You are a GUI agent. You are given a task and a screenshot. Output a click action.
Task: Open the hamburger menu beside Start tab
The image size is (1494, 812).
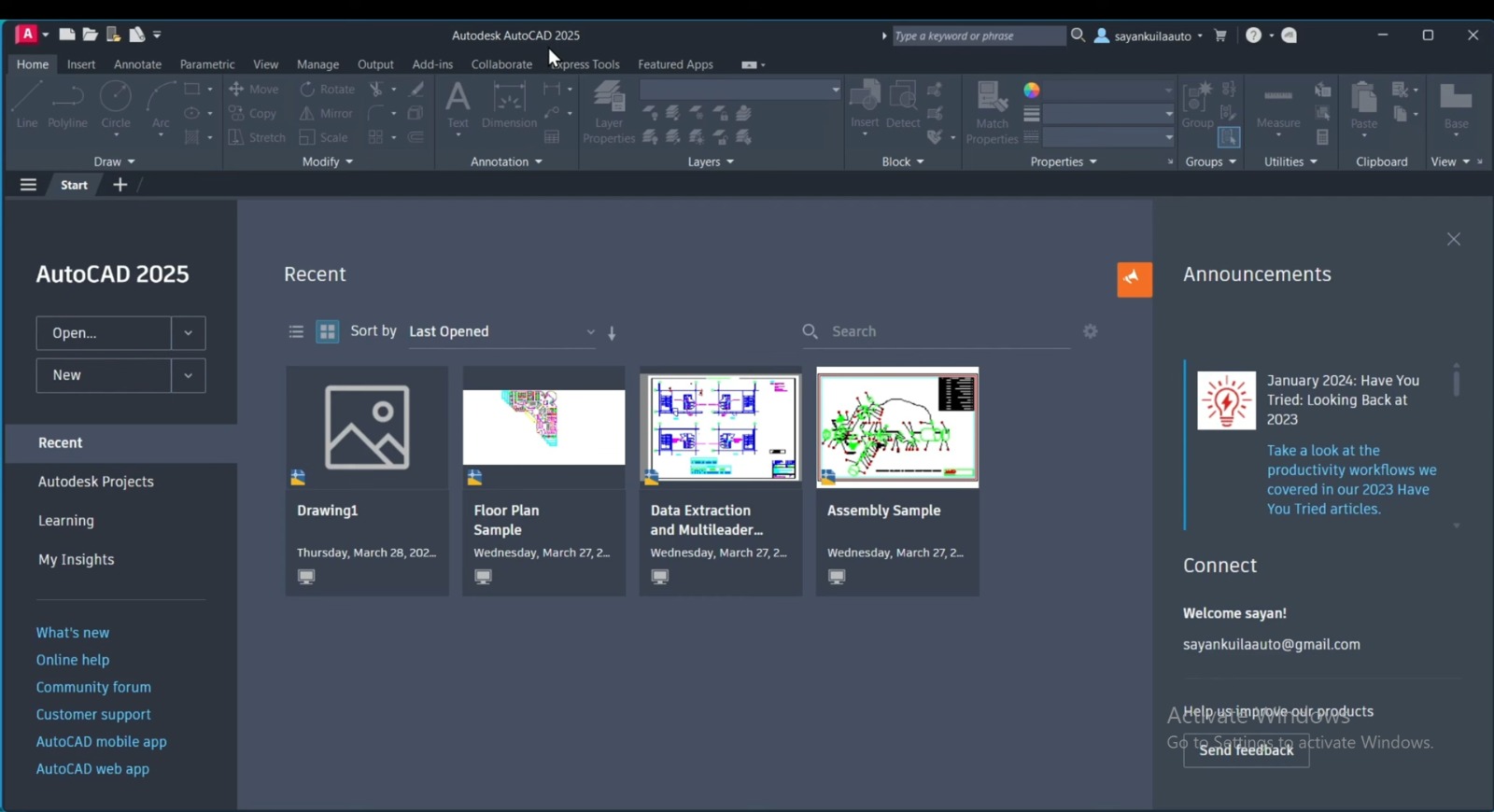pyautogui.click(x=28, y=185)
